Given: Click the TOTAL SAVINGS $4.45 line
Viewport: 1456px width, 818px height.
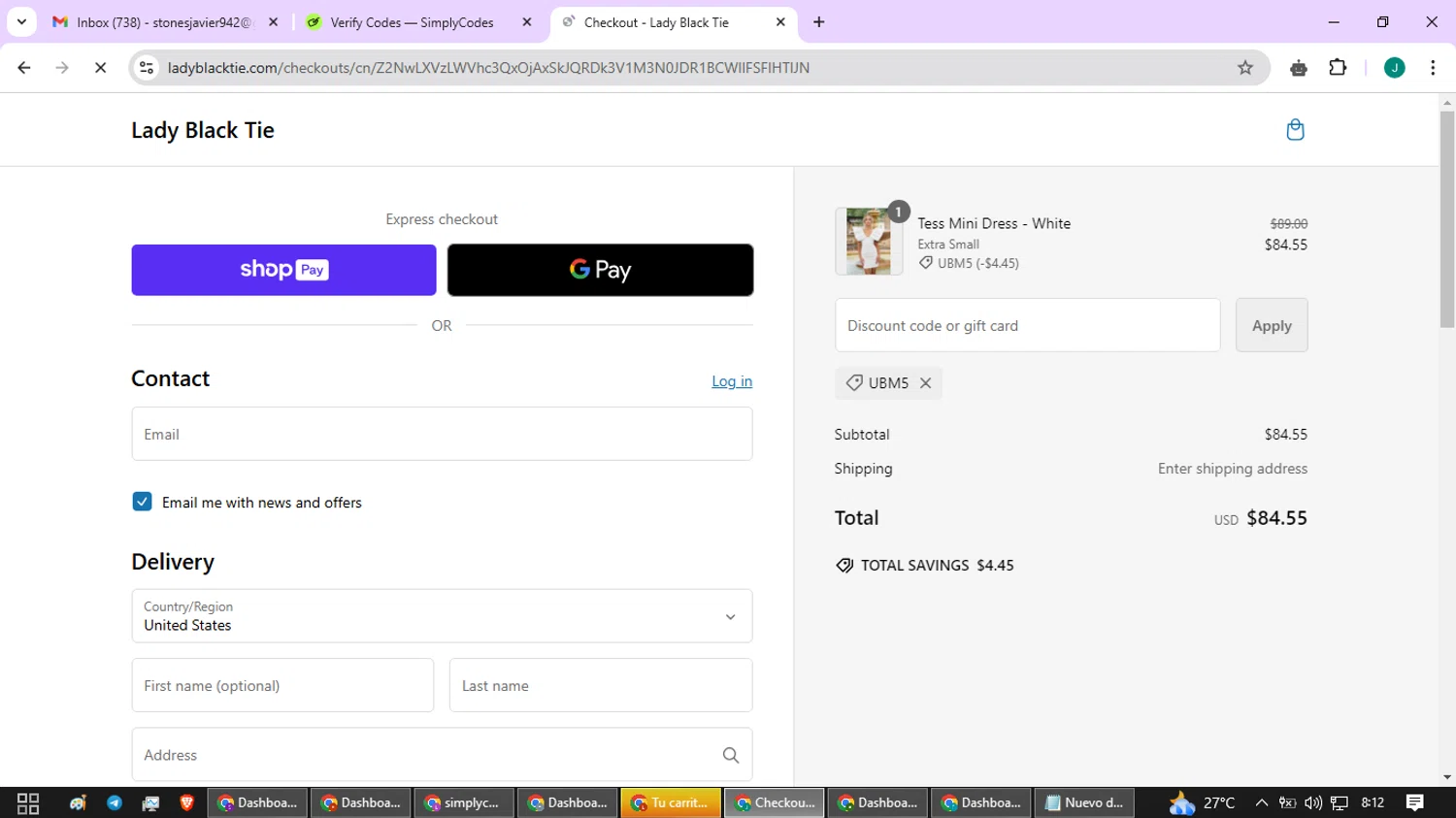Looking at the screenshot, I should [925, 566].
